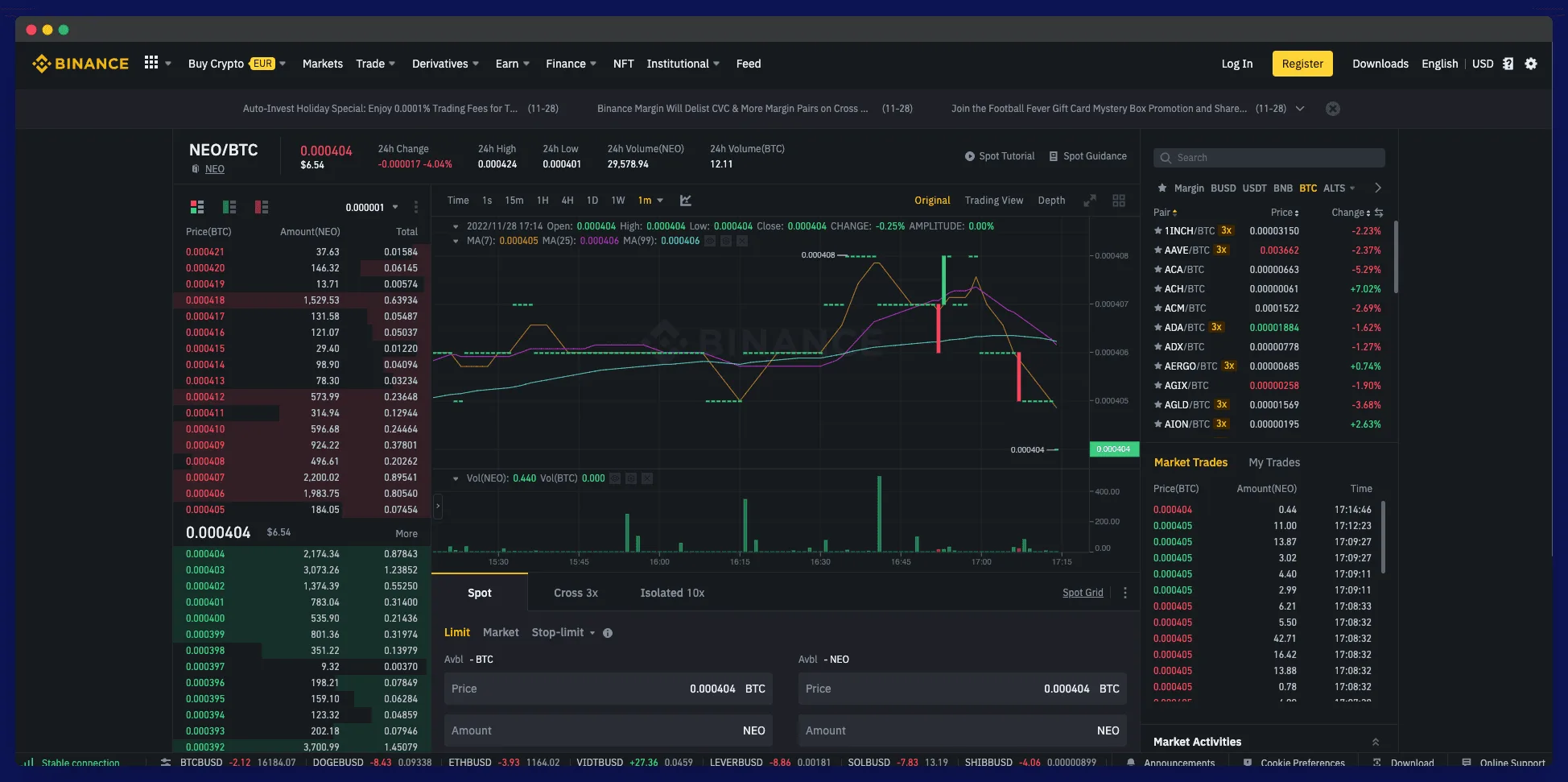Click the swap arrows beside Change column
The width and height of the screenshot is (1568, 782).
tap(1378, 213)
